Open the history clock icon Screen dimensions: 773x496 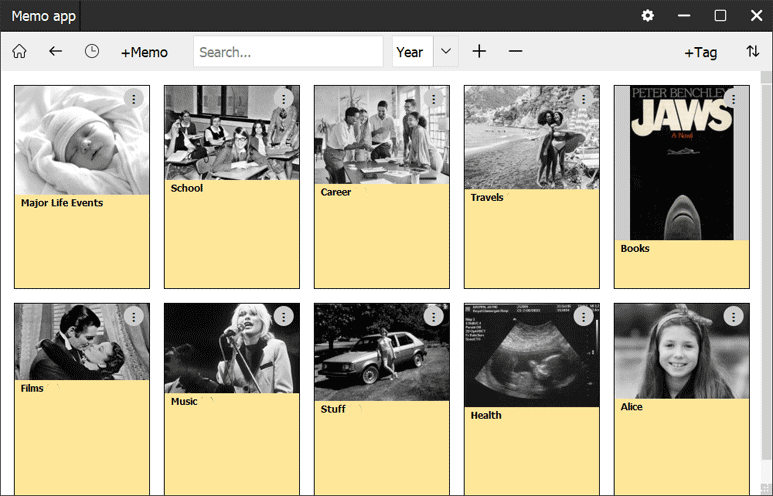[92, 52]
